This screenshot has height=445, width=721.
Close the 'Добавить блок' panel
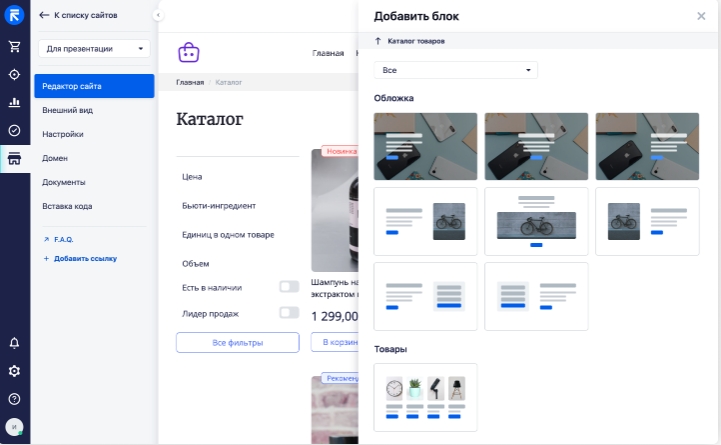click(701, 16)
